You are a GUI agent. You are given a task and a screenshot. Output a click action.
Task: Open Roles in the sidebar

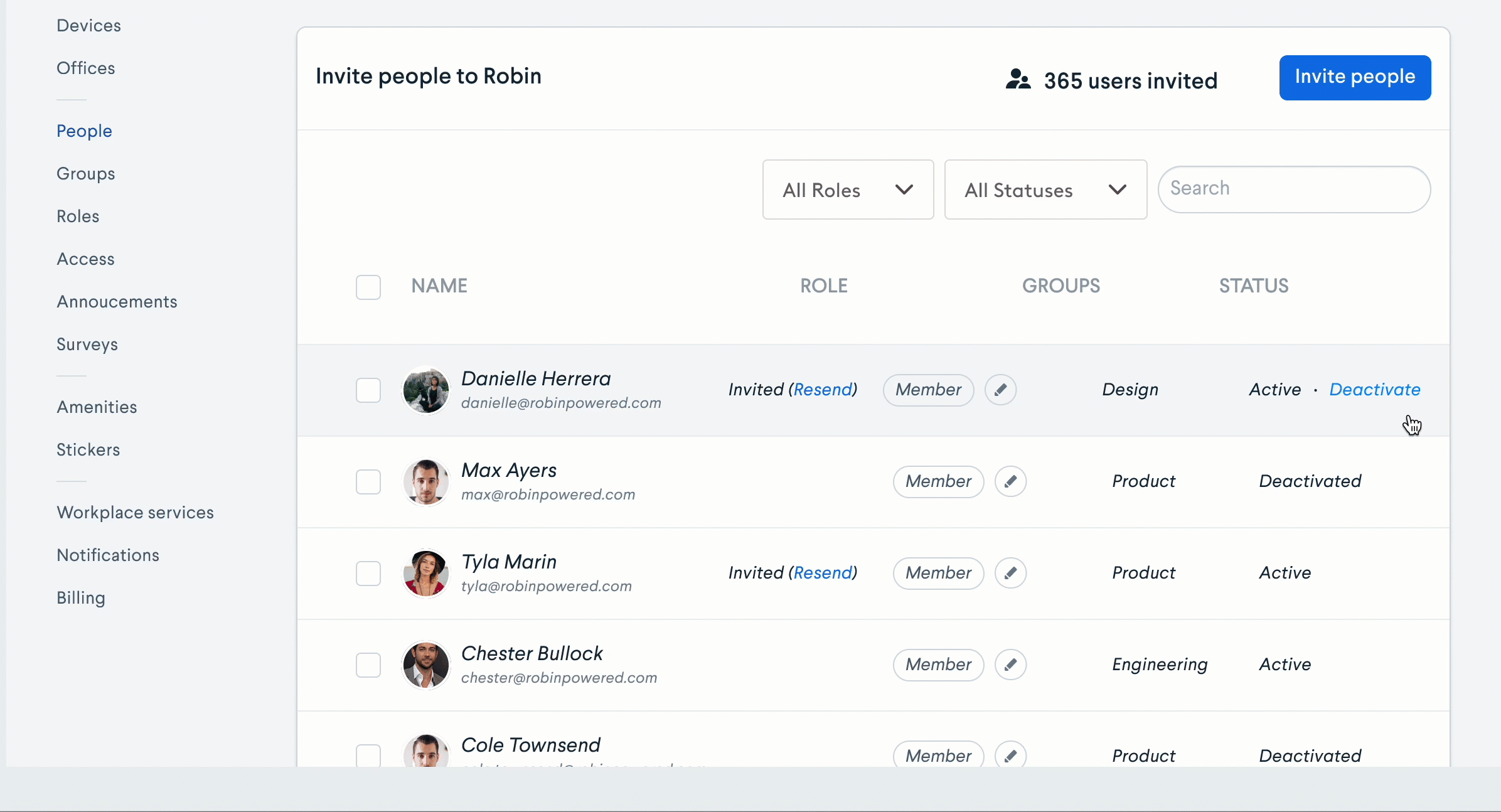78,216
